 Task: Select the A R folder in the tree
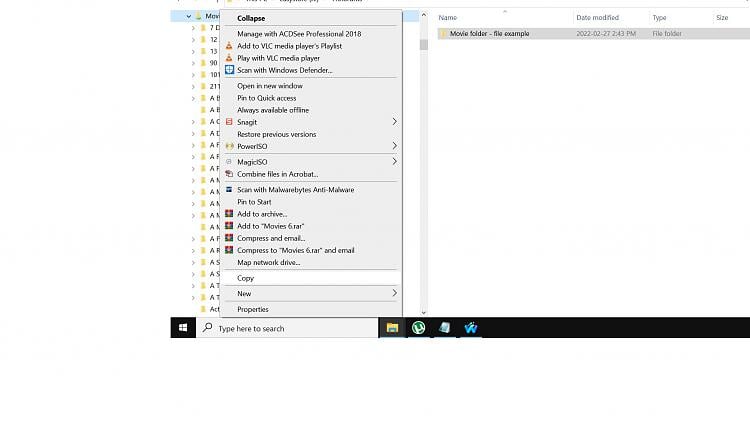point(214,250)
